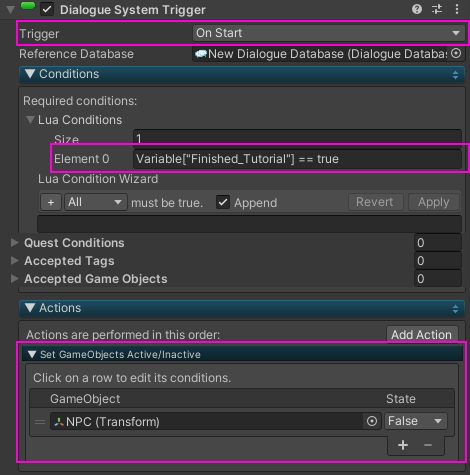This screenshot has width=470, height=475.
Task: Click the Apply button
Action: (434, 202)
